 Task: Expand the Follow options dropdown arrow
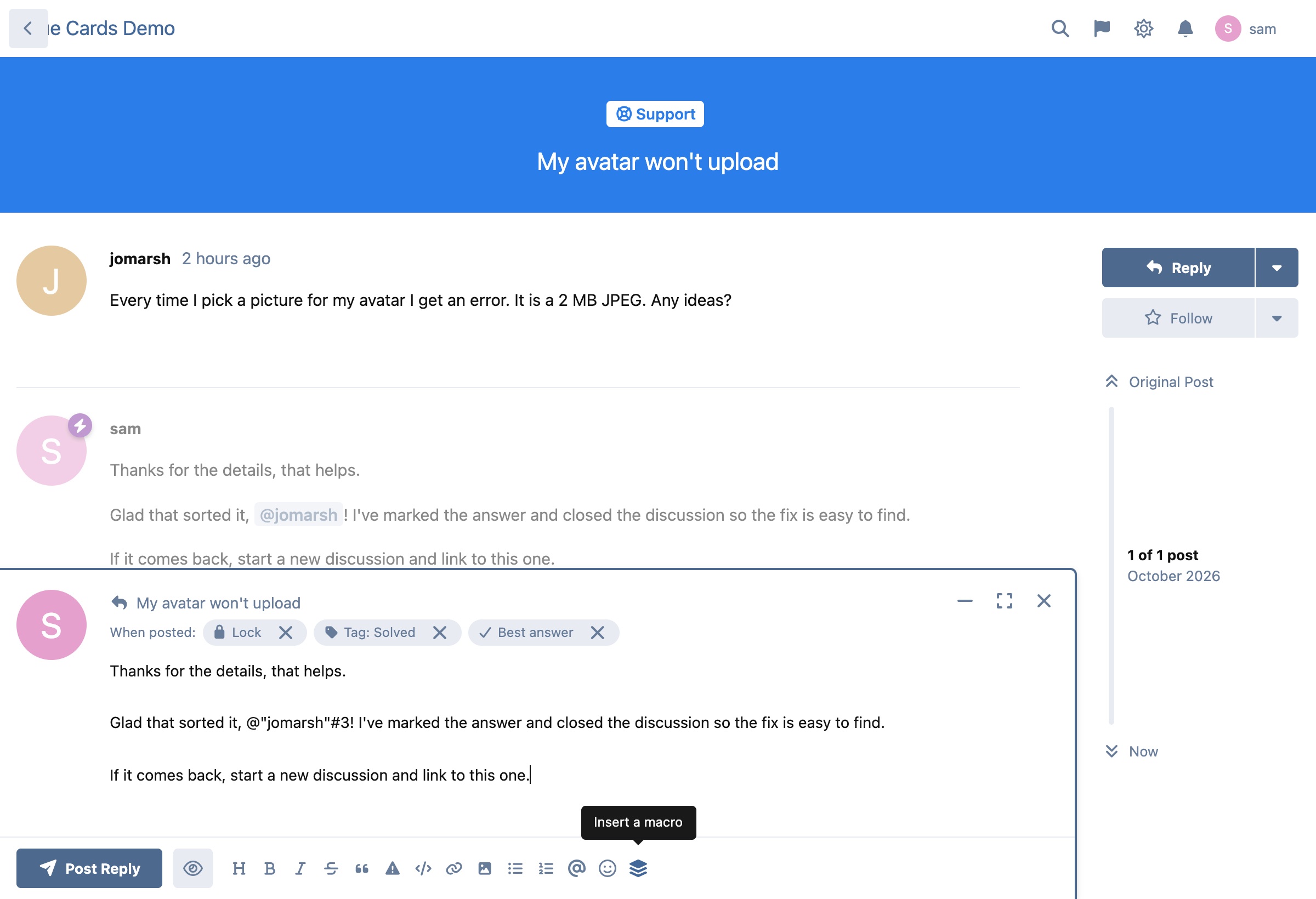[x=1277, y=318]
